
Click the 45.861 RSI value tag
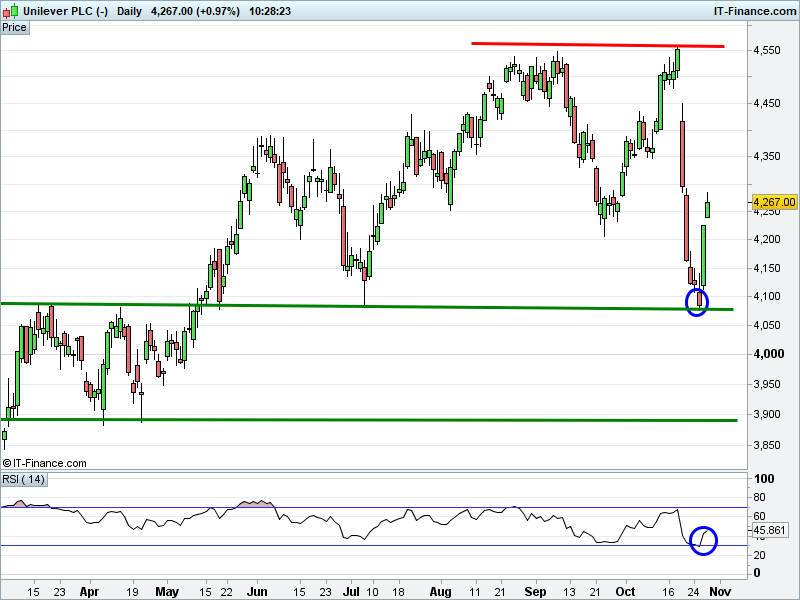[x=769, y=530]
